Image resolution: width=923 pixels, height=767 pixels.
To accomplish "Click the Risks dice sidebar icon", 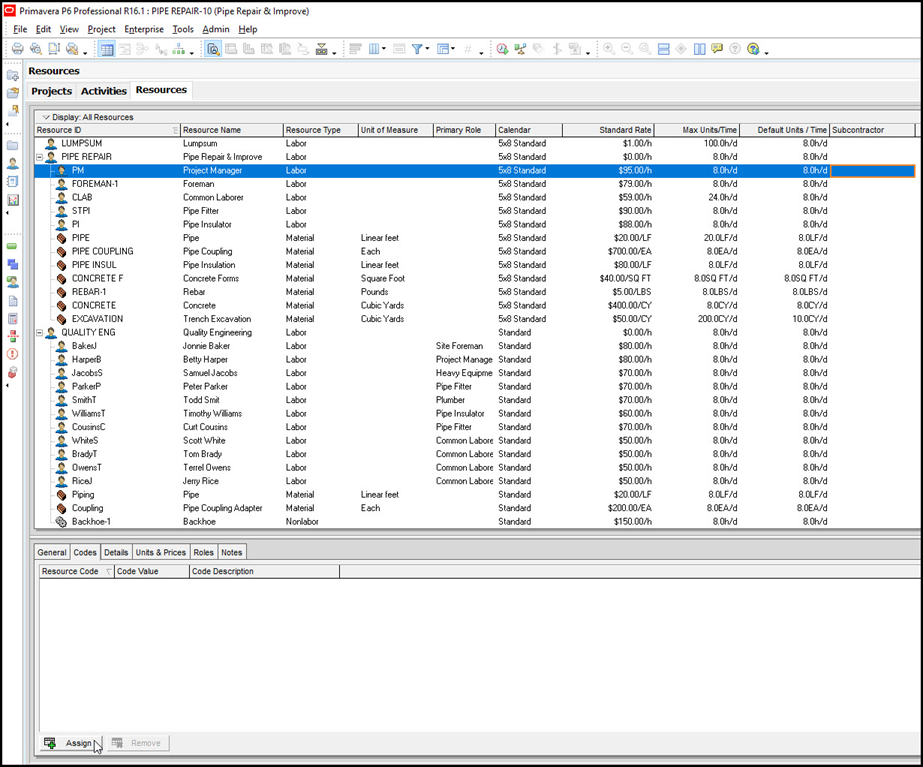I will click(x=12, y=372).
